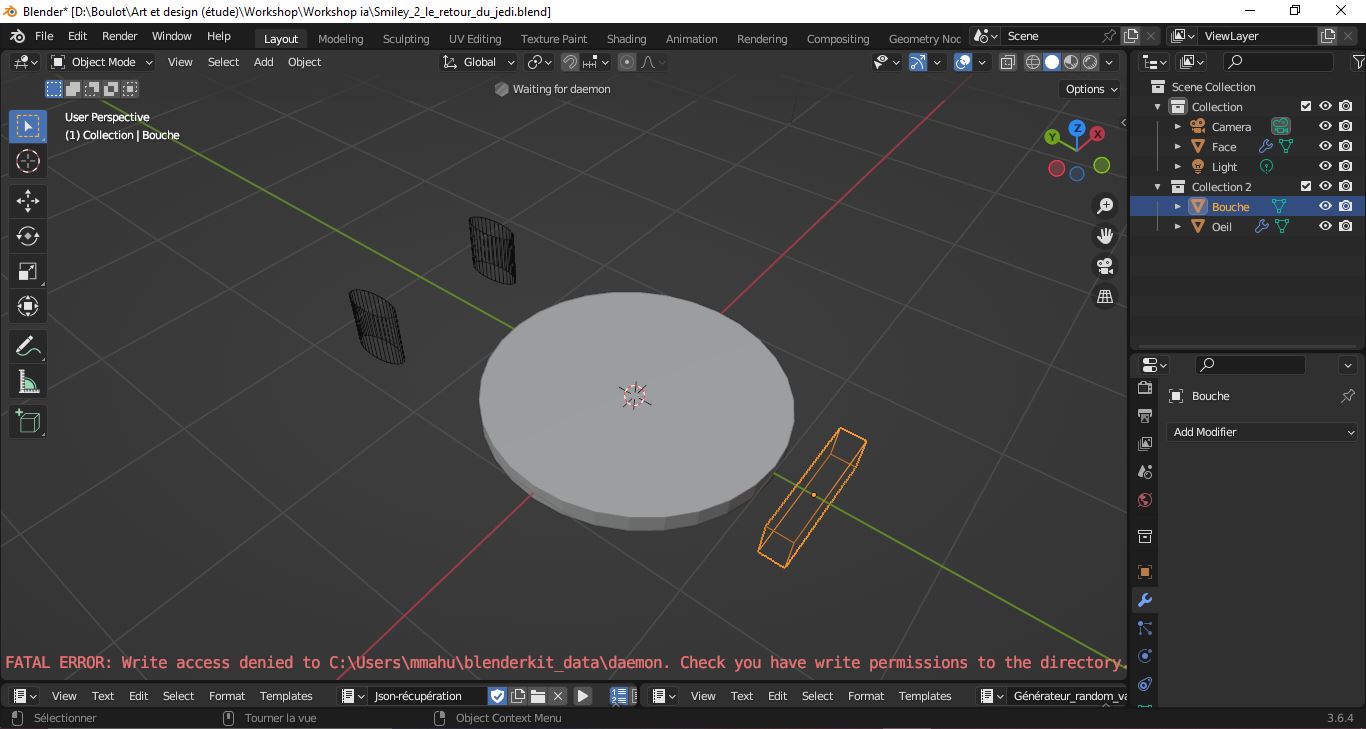Toggle visibility of the Camera object
1366x729 pixels.
tap(1325, 126)
